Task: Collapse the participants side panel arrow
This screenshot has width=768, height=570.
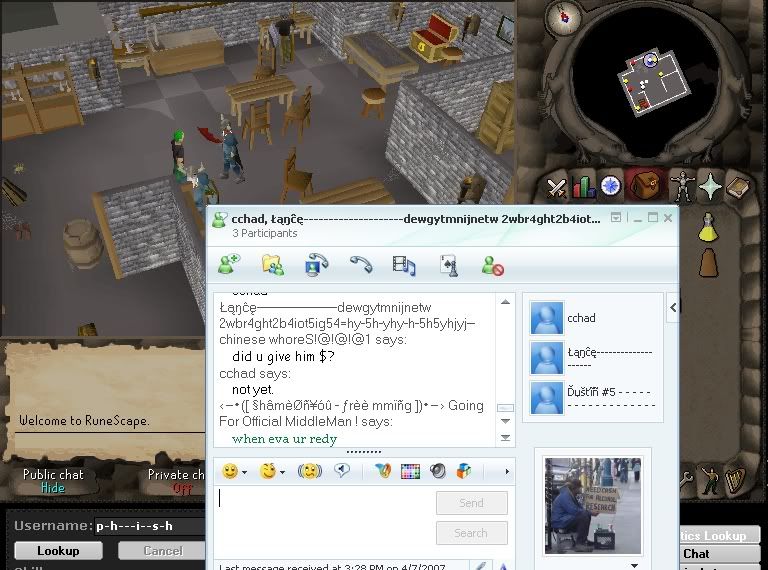Action: pos(673,308)
